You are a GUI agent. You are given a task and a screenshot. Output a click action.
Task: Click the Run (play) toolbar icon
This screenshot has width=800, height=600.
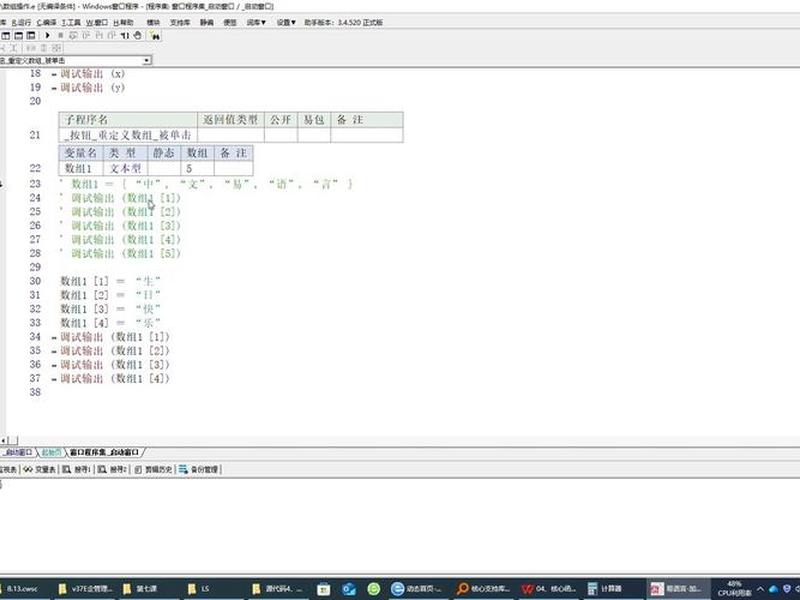coord(47,35)
